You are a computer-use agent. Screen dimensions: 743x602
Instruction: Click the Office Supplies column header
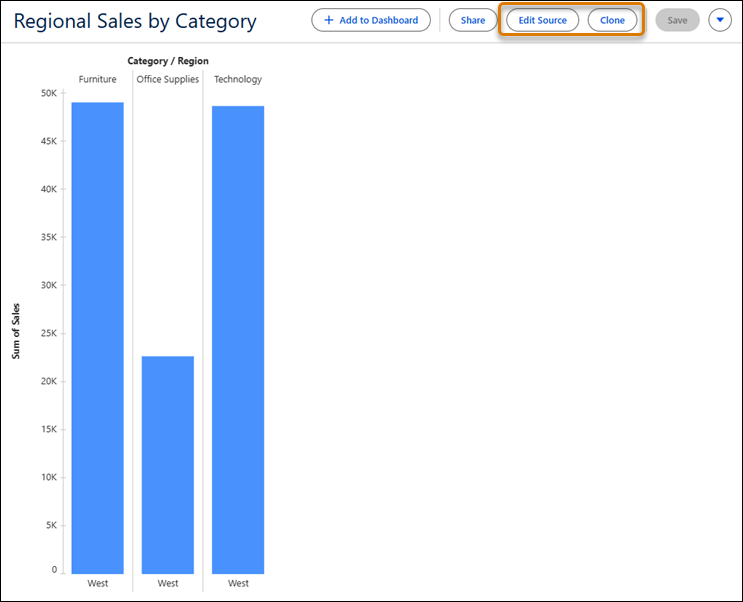click(x=168, y=79)
